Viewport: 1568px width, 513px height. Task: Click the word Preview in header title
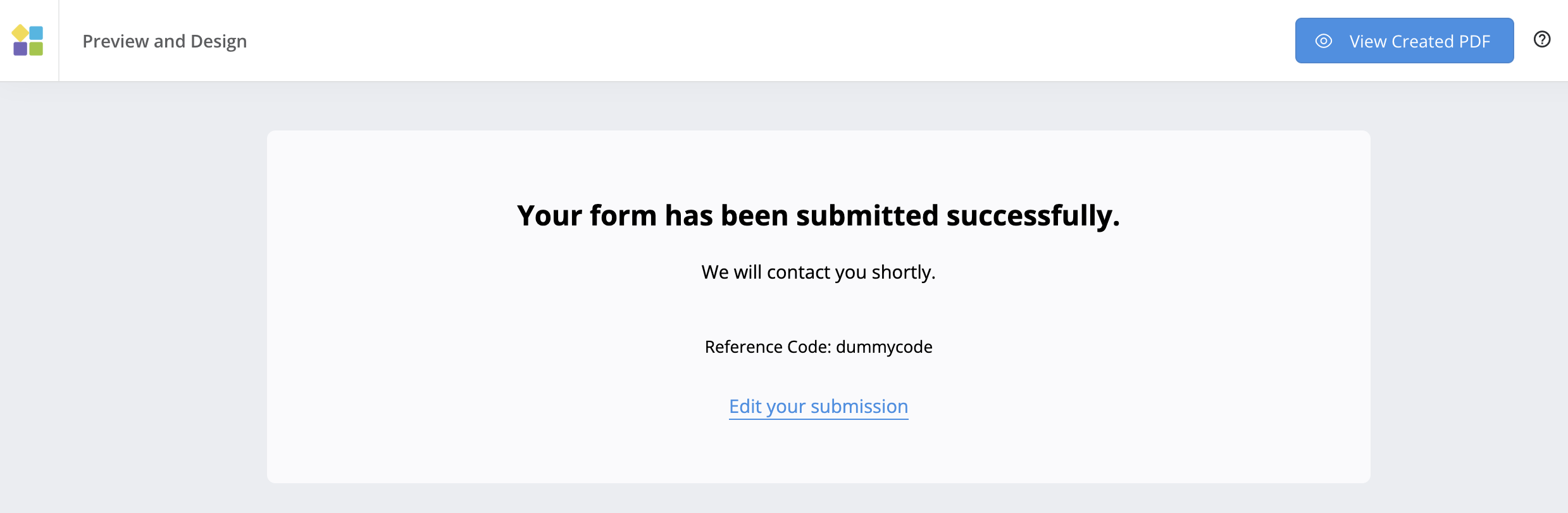[x=115, y=41]
